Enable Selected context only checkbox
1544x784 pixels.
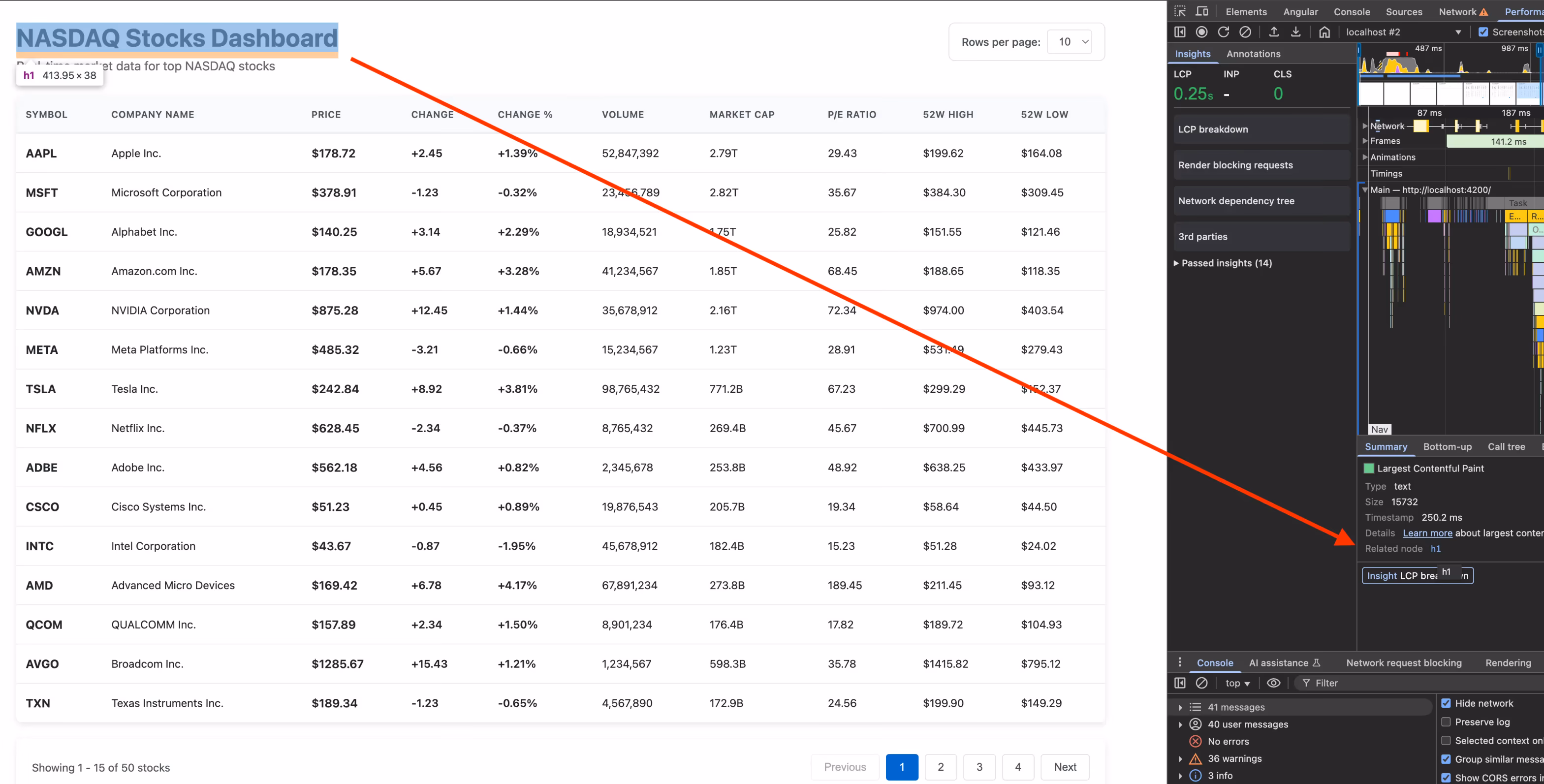pos(1446,740)
